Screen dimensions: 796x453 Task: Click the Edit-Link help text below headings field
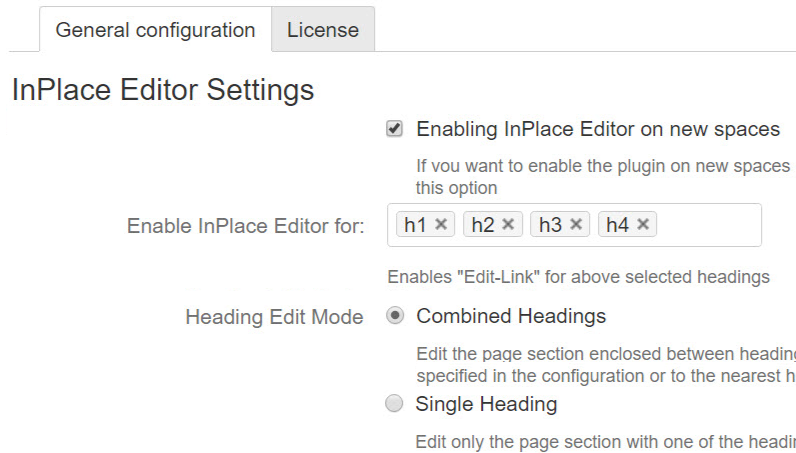click(578, 277)
